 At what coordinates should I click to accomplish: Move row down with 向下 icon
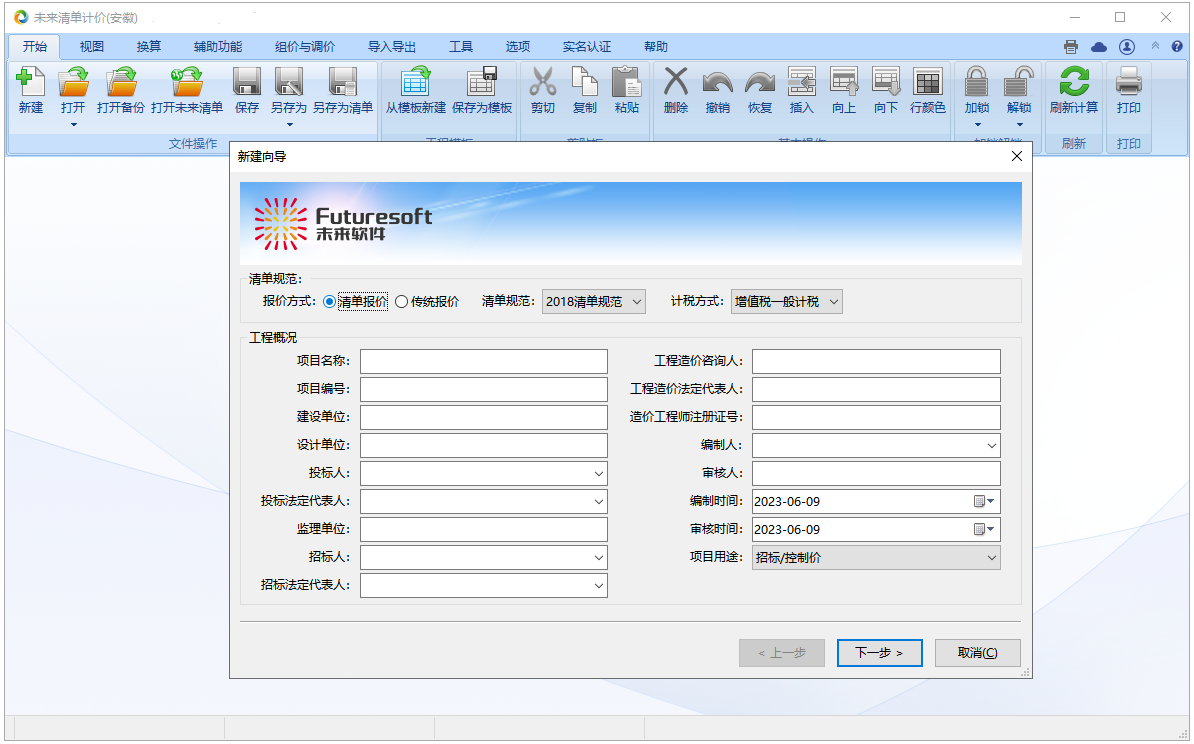(886, 82)
